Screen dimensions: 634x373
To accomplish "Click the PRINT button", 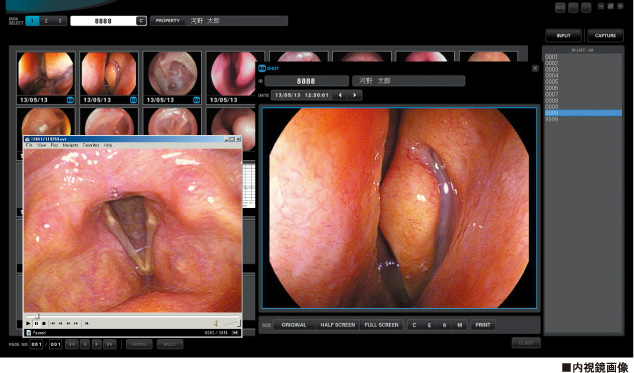I will (x=483, y=325).
